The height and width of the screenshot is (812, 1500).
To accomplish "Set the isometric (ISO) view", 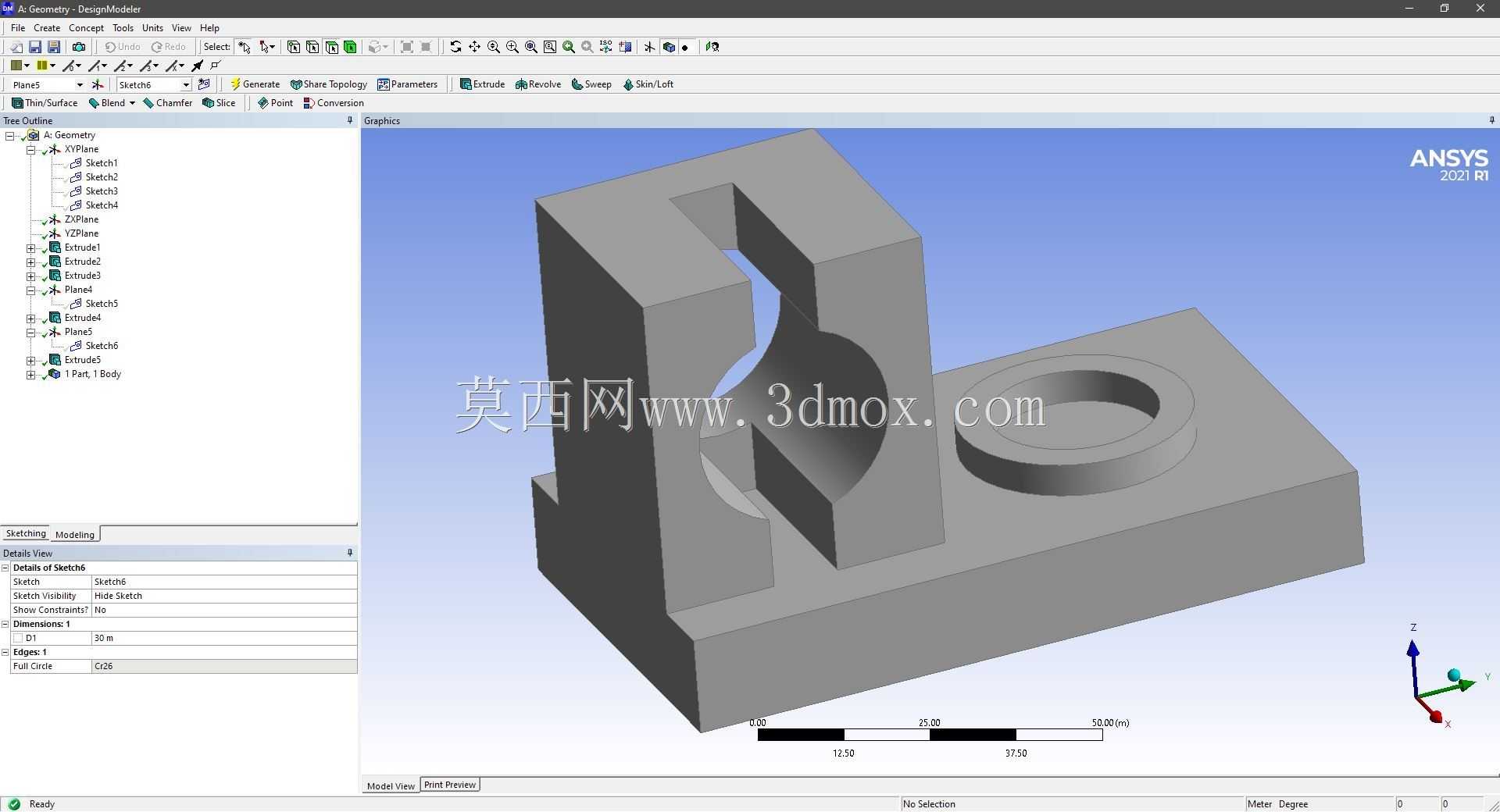I will pyautogui.click(x=606, y=47).
